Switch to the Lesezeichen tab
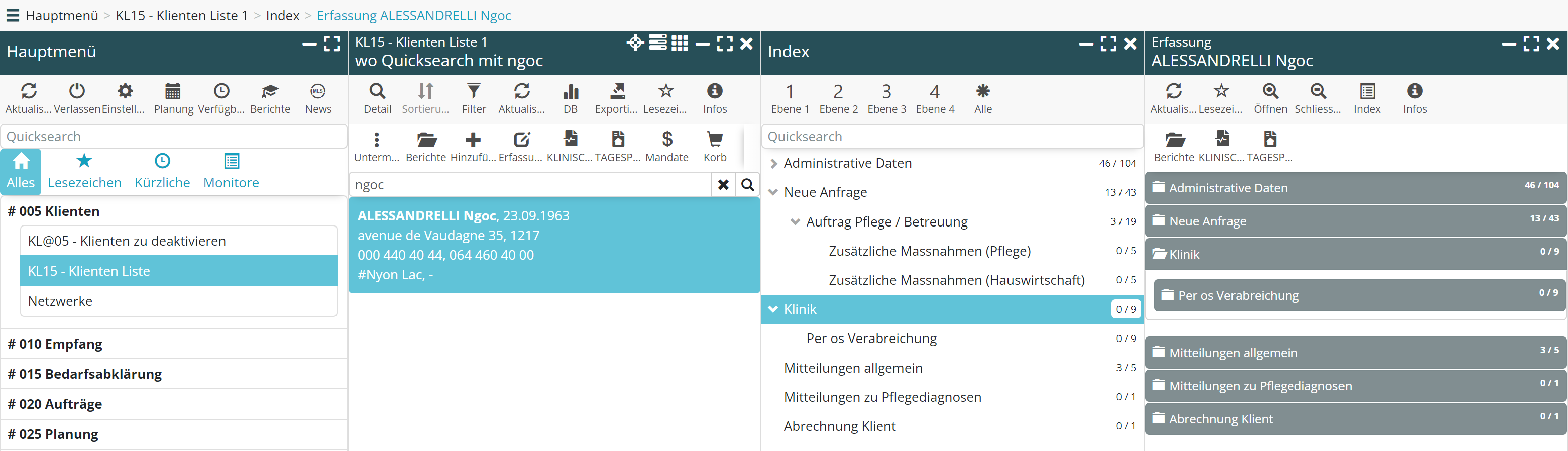The width and height of the screenshot is (1568, 451). tap(84, 171)
